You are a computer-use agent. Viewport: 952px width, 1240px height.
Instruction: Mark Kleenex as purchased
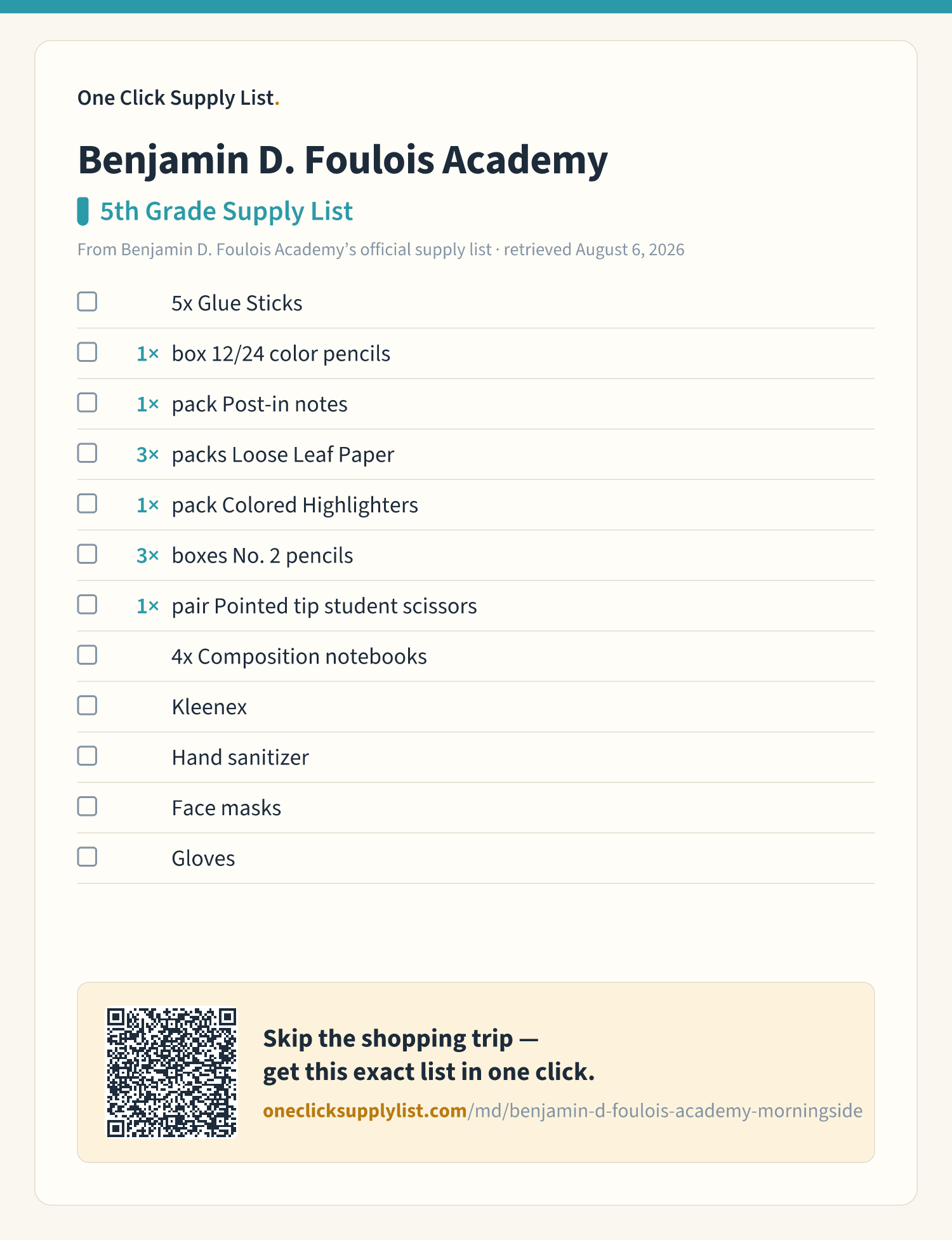coord(87,705)
